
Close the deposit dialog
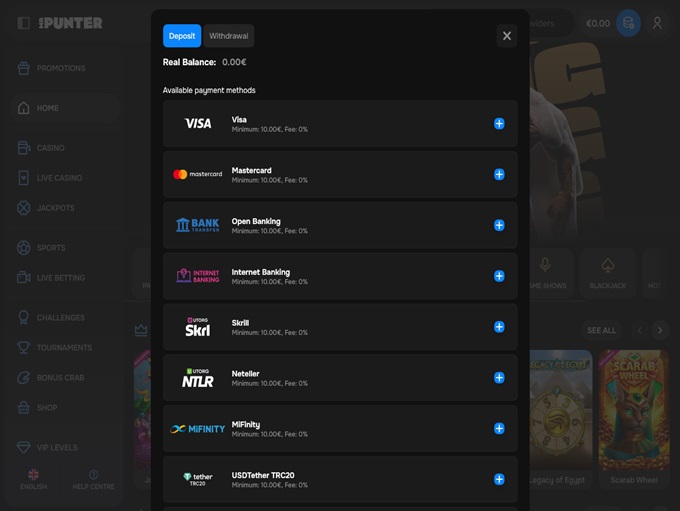coord(507,36)
